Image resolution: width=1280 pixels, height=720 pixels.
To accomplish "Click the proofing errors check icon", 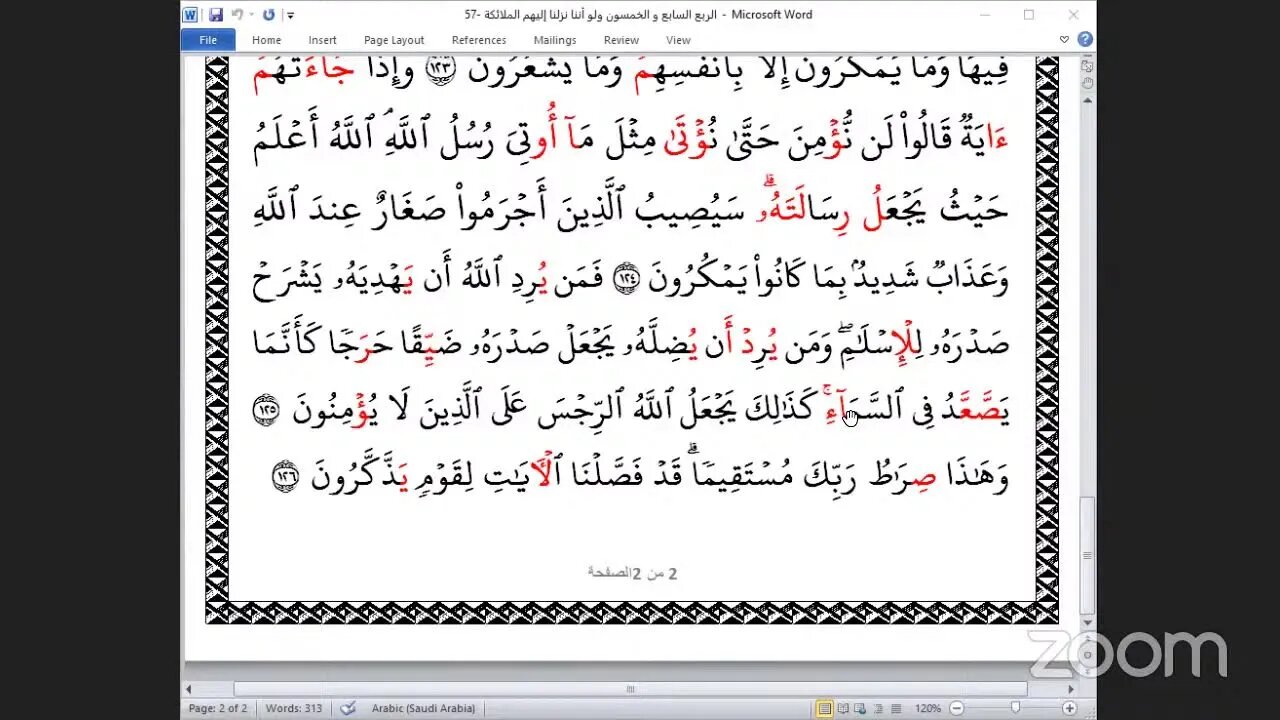I will pos(348,708).
